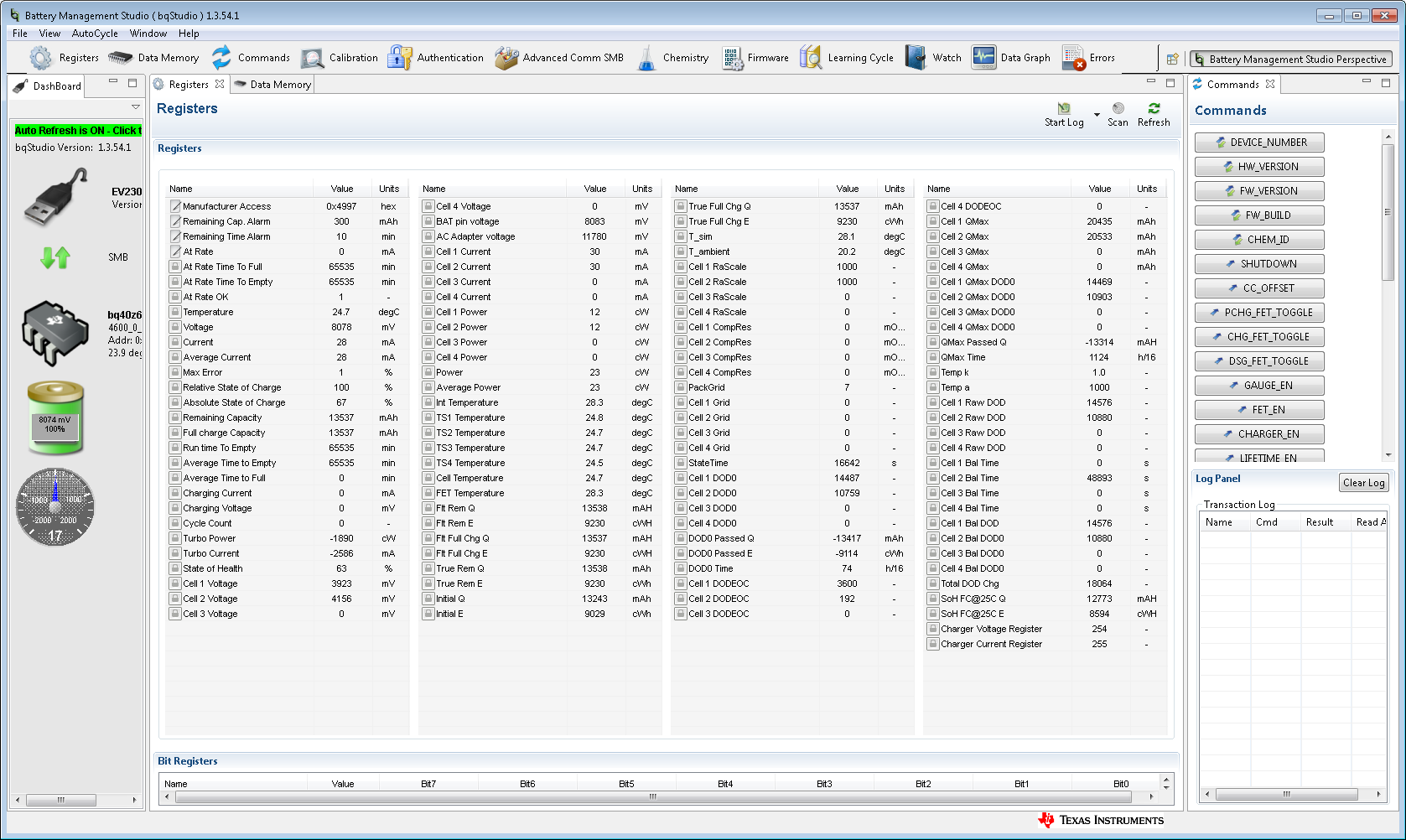Screen dimensions: 1406x840
Task: Click the edit icon for Manufacturer Access
Action: (175, 206)
